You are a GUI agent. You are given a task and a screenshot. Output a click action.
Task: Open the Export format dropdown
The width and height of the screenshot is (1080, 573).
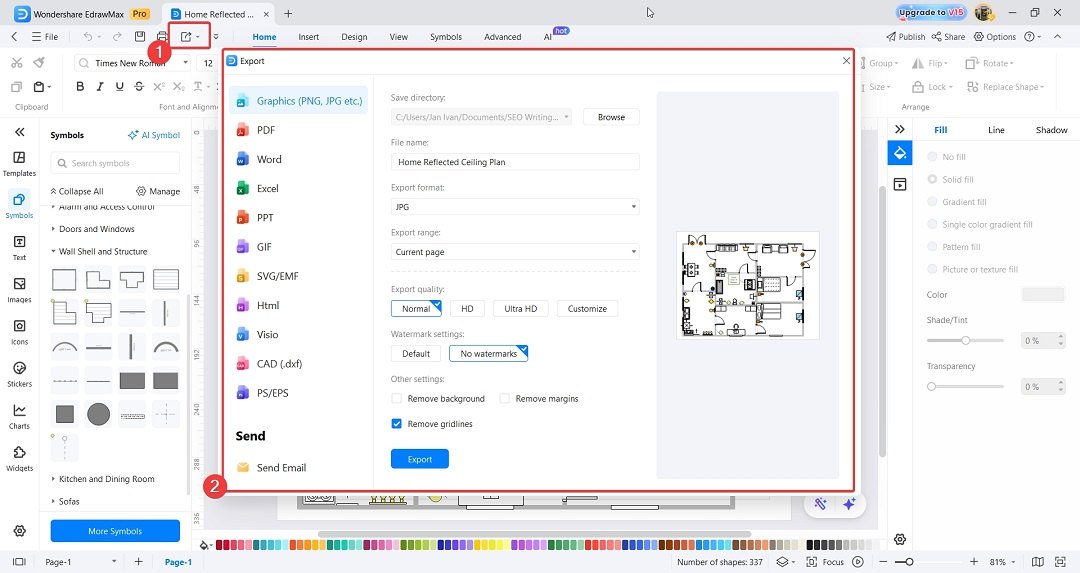pyautogui.click(x=515, y=207)
